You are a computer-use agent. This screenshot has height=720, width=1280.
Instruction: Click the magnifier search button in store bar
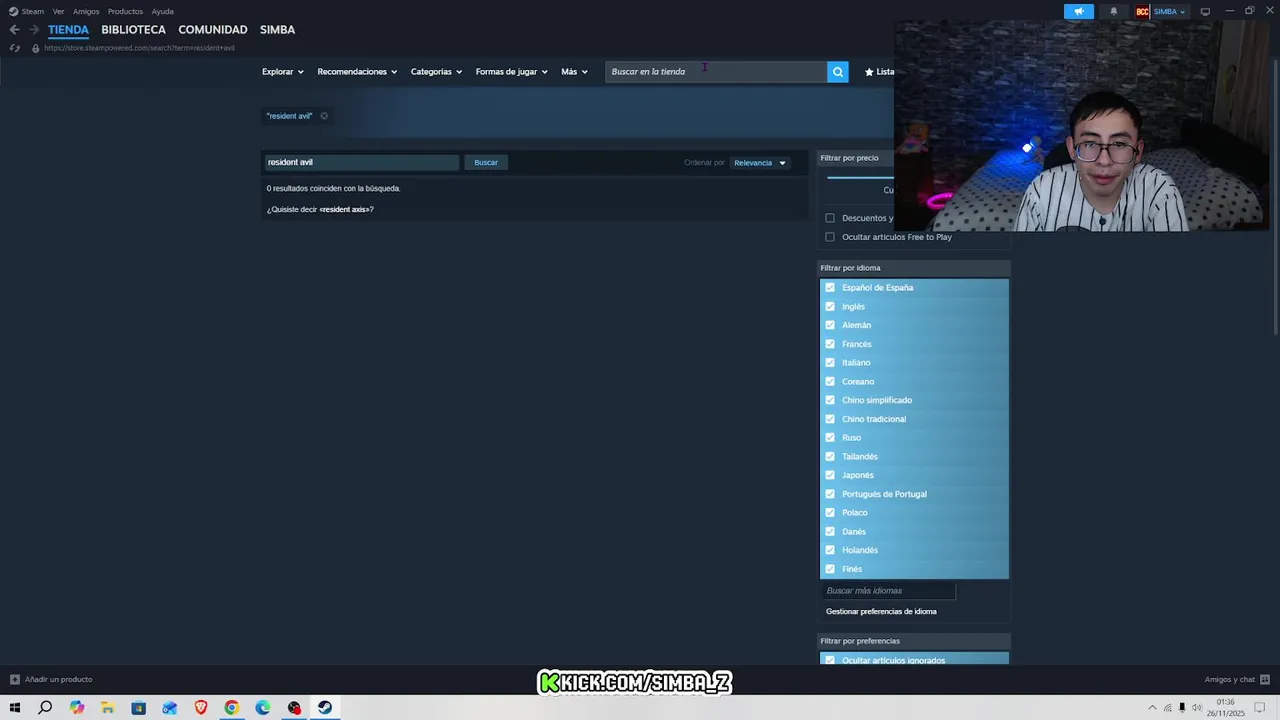tap(838, 72)
